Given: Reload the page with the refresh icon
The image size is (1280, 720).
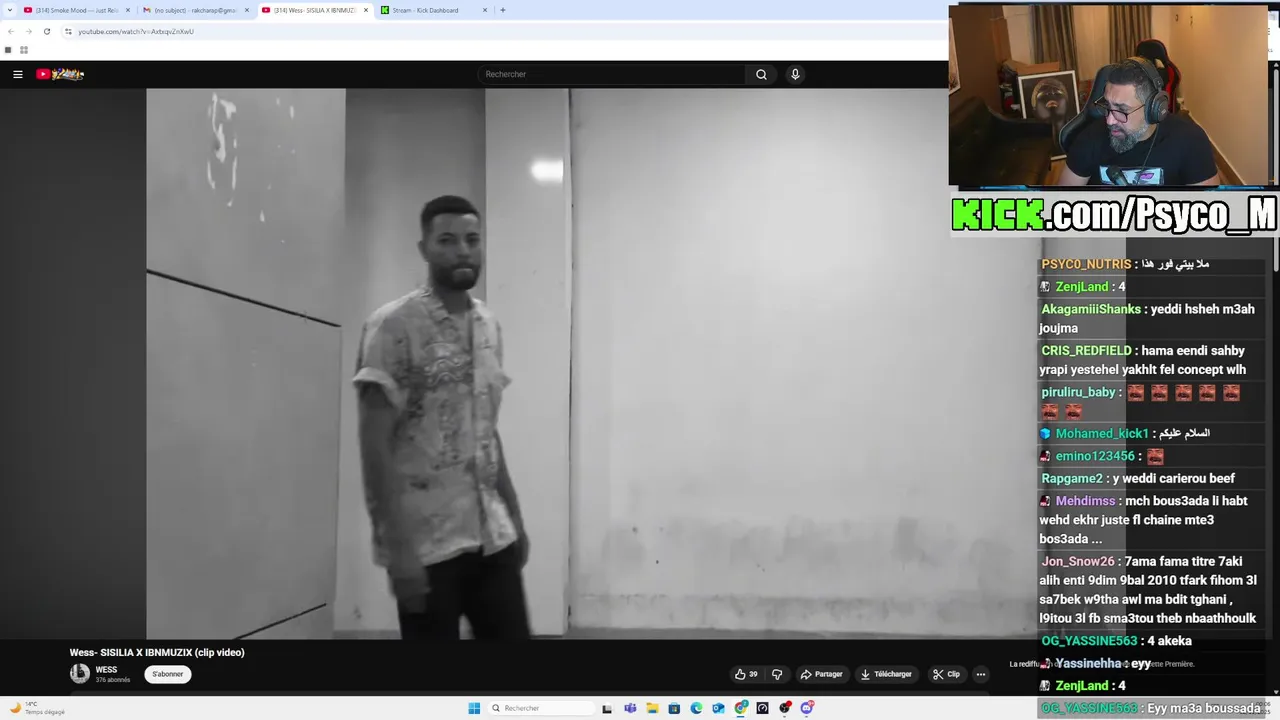Looking at the screenshot, I should tap(46, 31).
